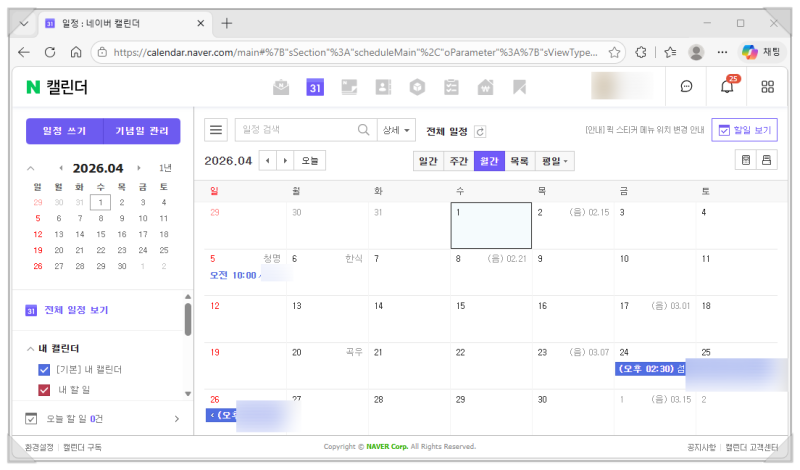Click the calendar sticker view icon
Viewport: 800px width, 470px height.
[x=746, y=160]
